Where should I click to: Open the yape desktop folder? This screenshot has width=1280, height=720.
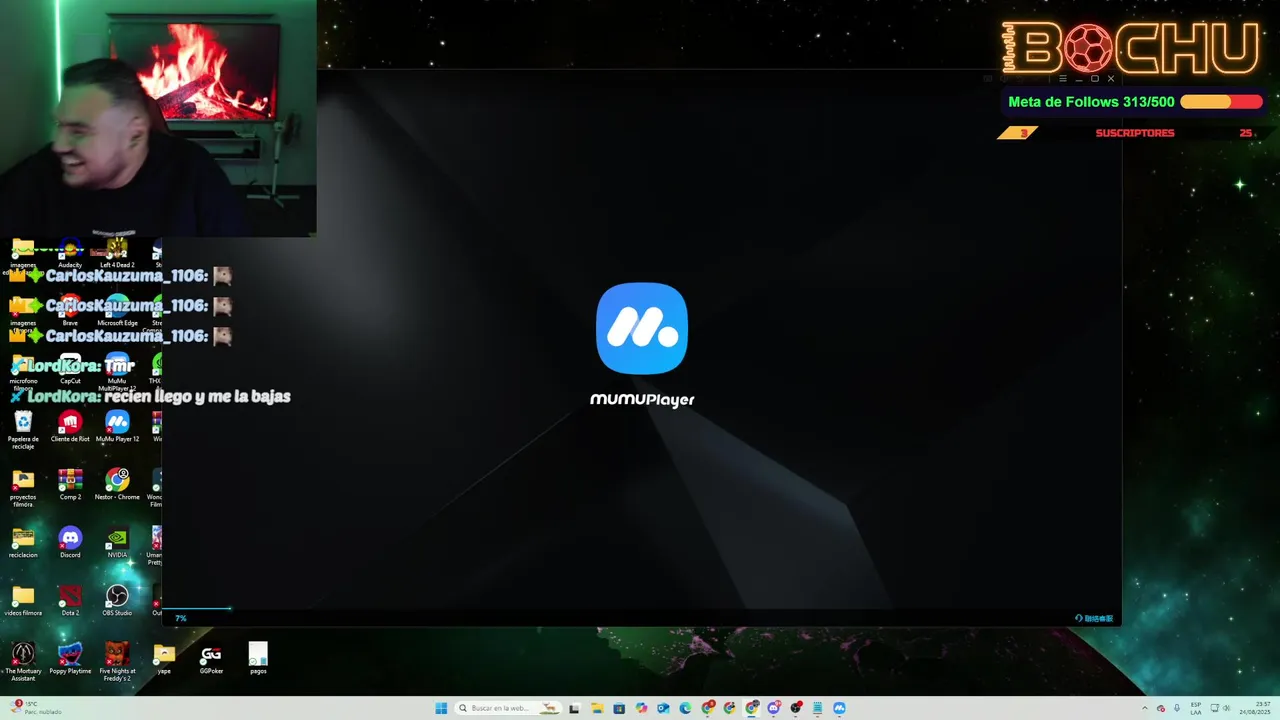164,659
